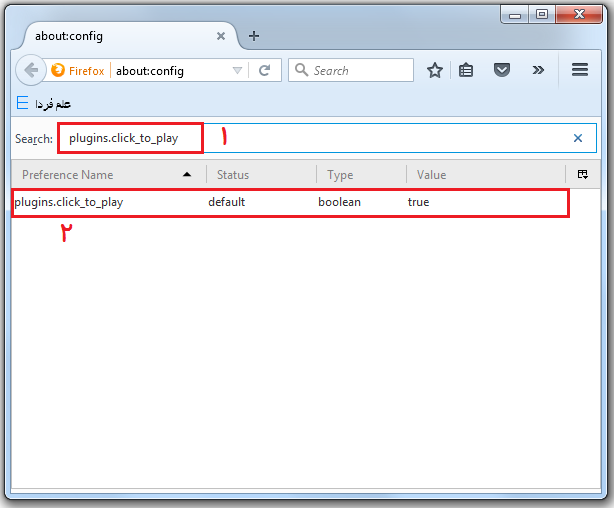Open the علم فردا bookmark
Viewport: 614px width, 508px height.
click(45, 104)
